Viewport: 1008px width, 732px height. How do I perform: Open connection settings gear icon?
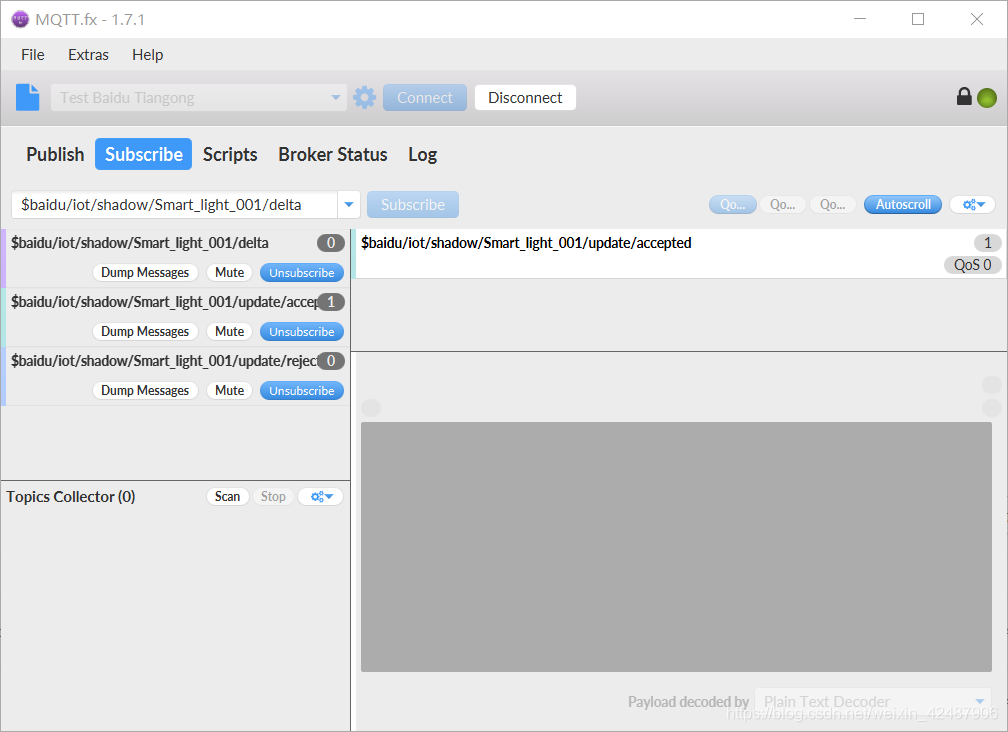coord(364,98)
